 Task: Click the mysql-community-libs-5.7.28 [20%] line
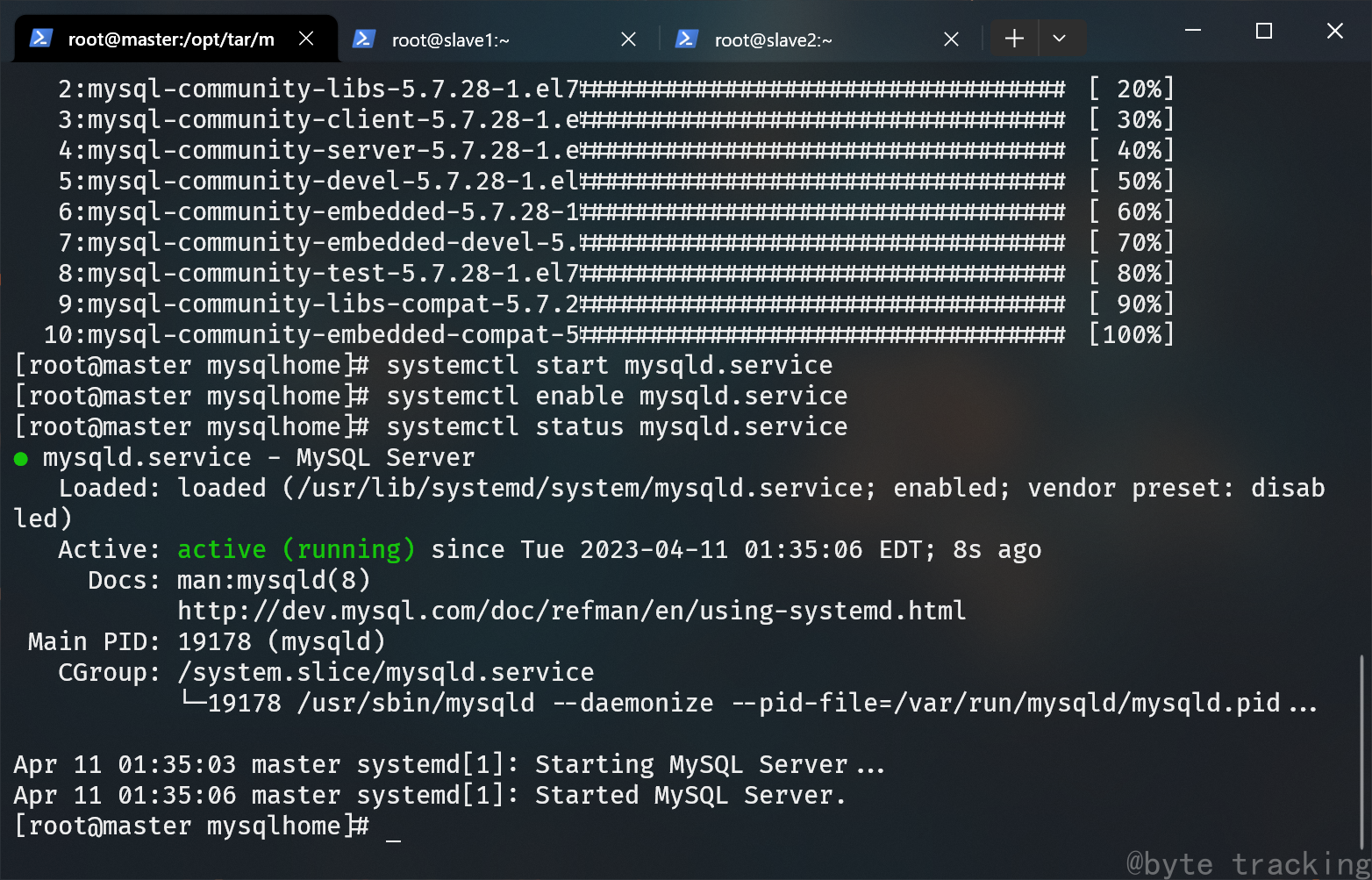point(616,89)
